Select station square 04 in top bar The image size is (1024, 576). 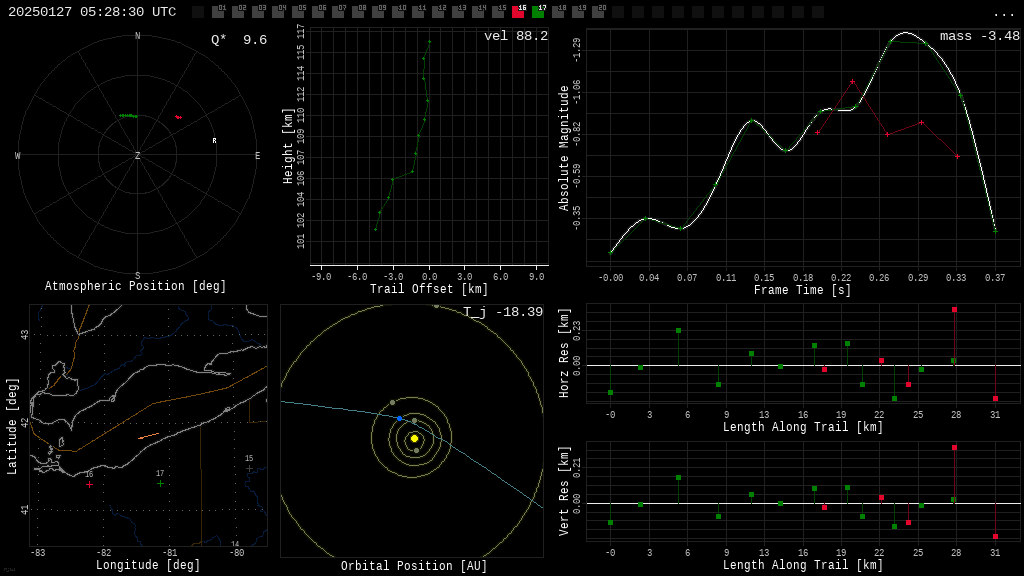coord(278,12)
